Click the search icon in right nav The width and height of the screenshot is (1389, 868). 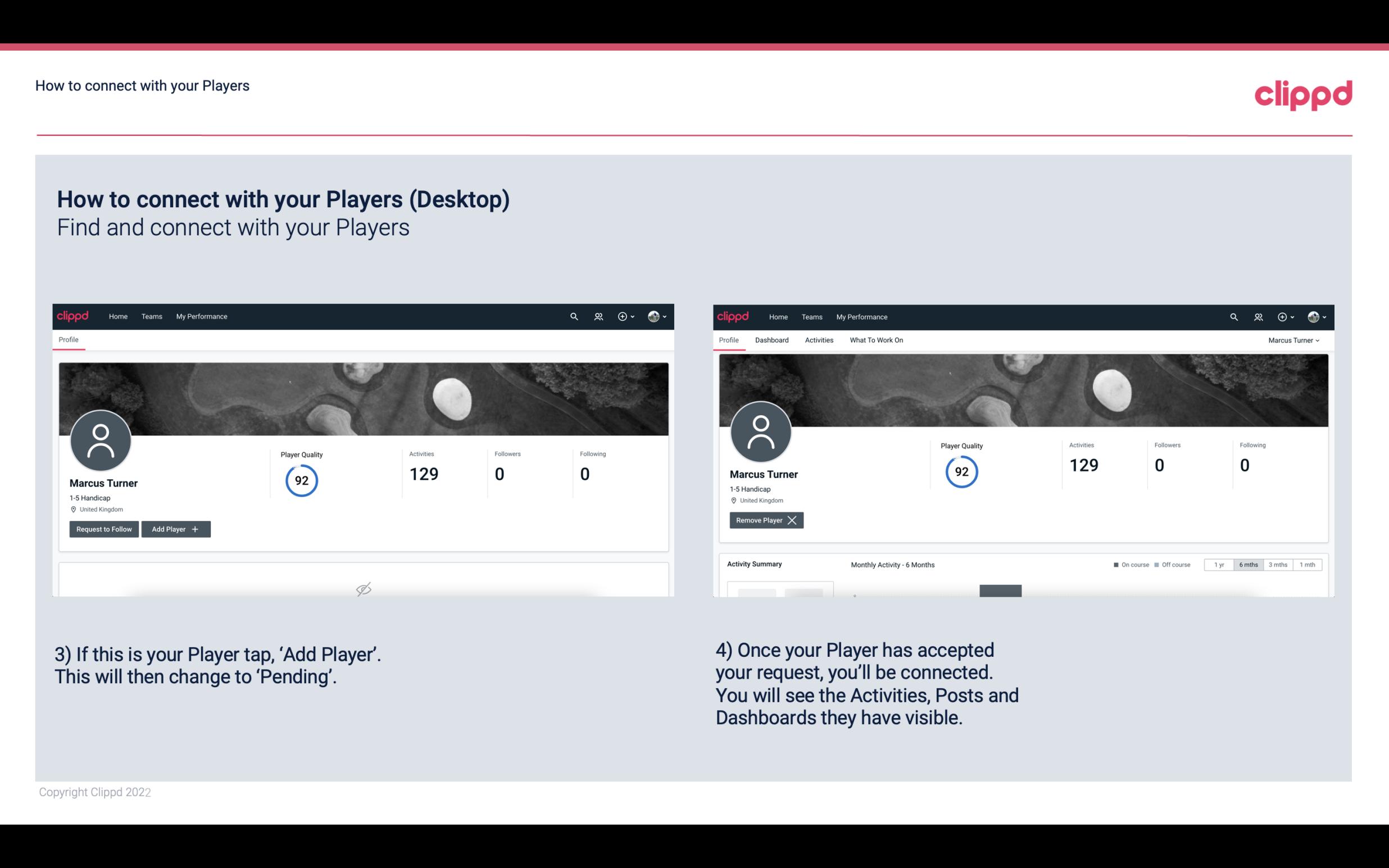tap(1233, 316)
